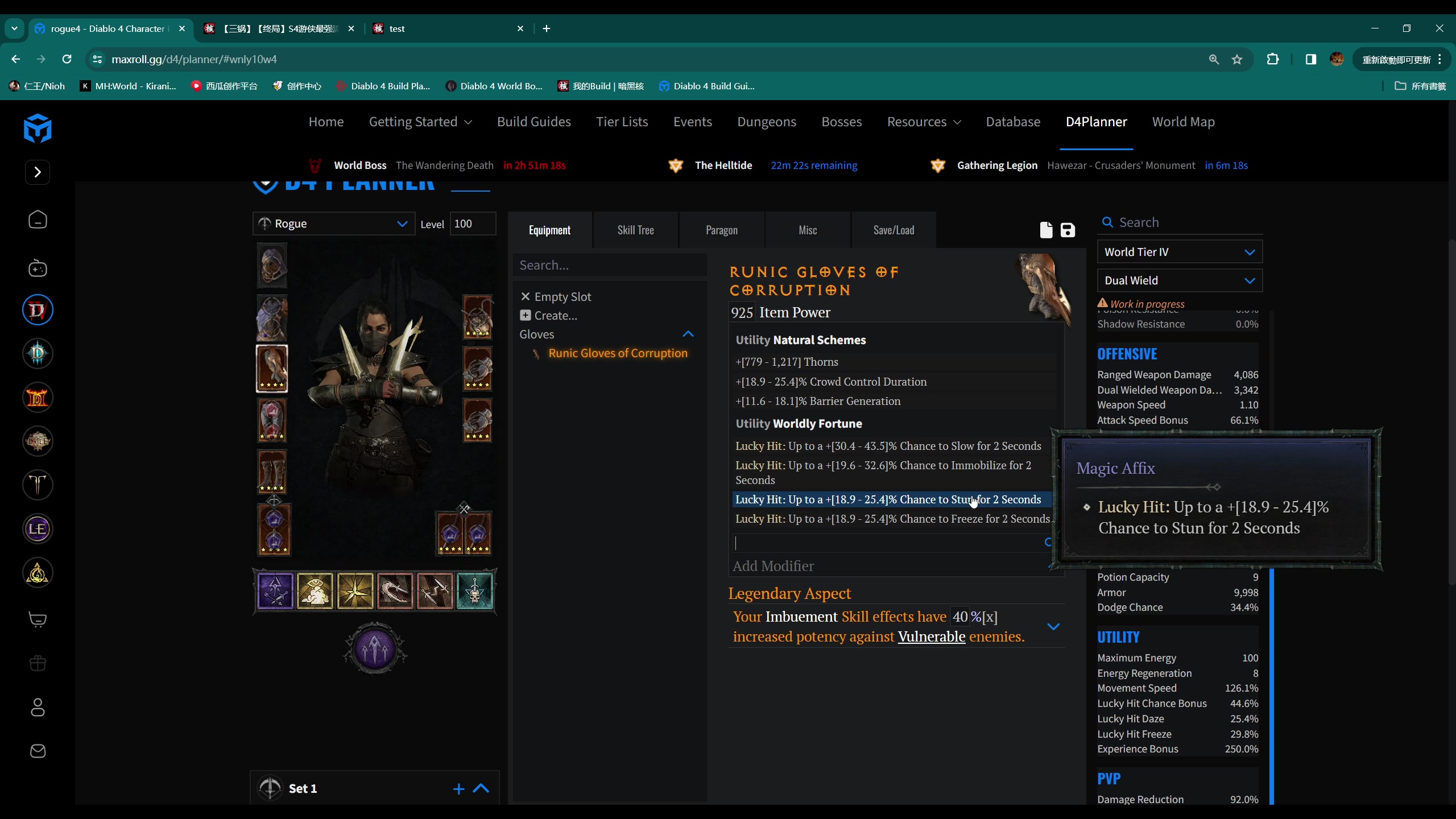Image resolution: width=1456 pixels, height=819 pixels.
Task: Open the mail envelope icon in the sidebar
Action: pos(38,751)
